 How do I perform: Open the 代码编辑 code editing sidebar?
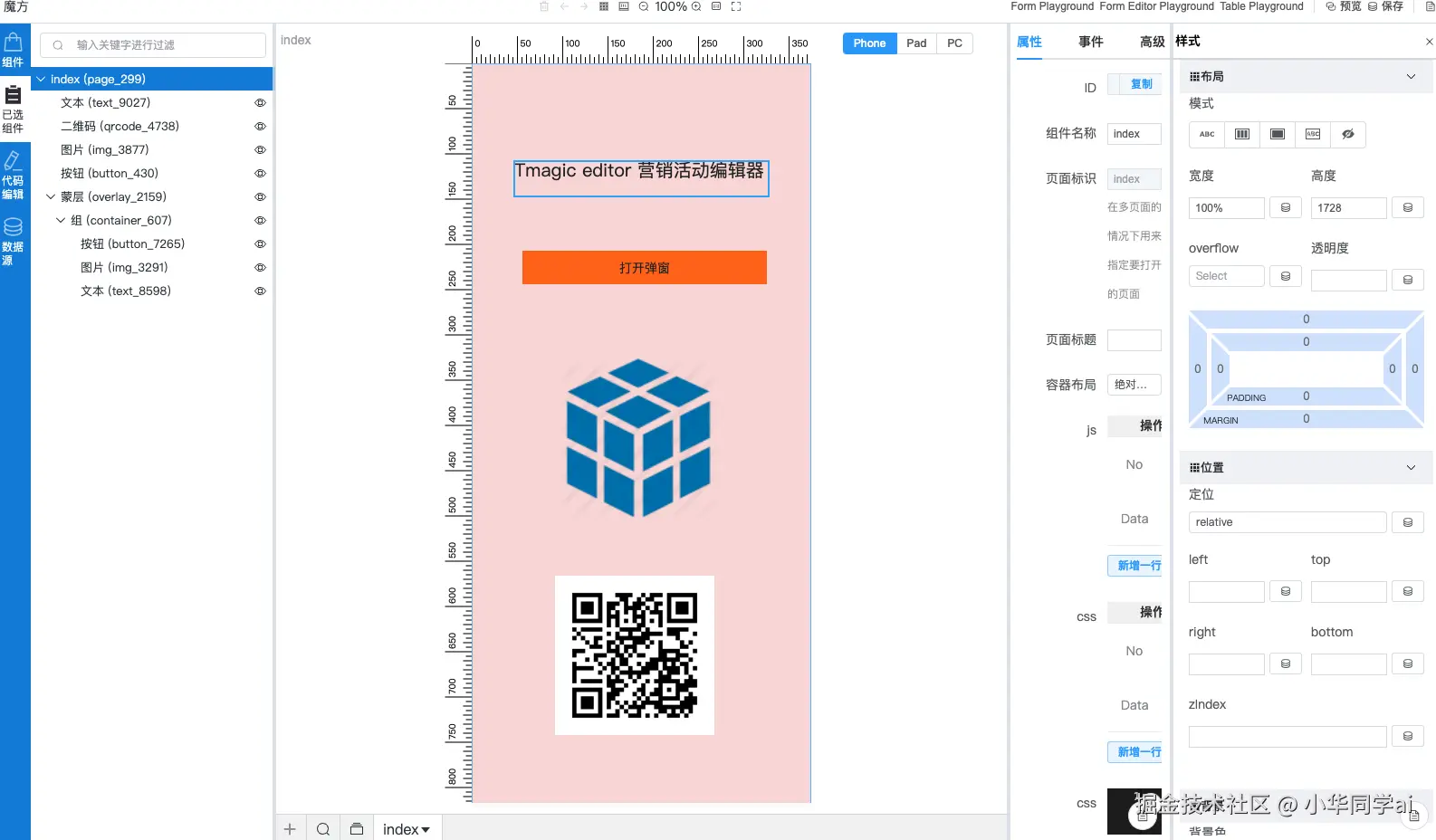(x=13, y=176)
